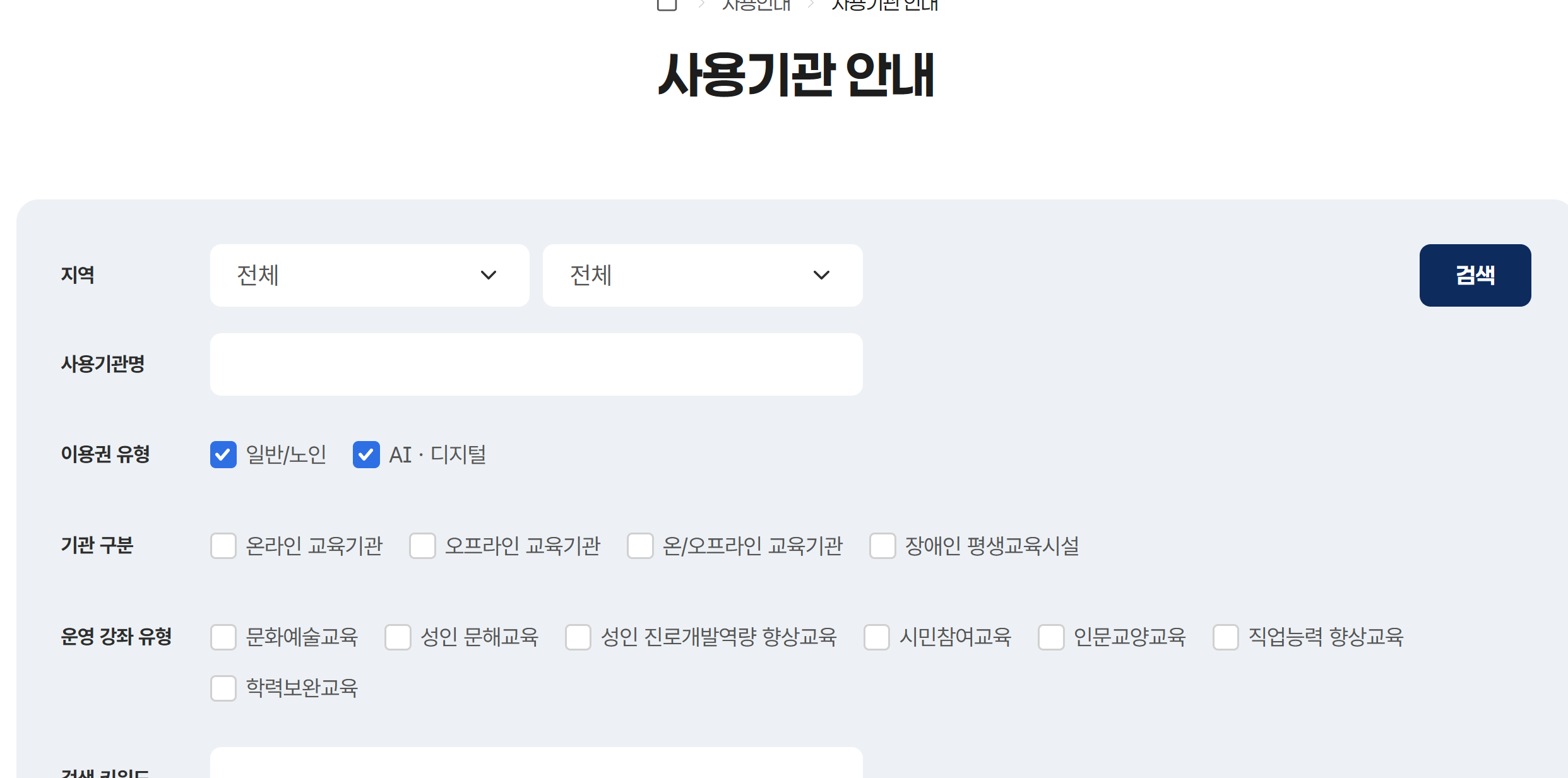The image size is (1568, 778).
Task: Check the 문화예술교육 course type
Action: (223, 637)
